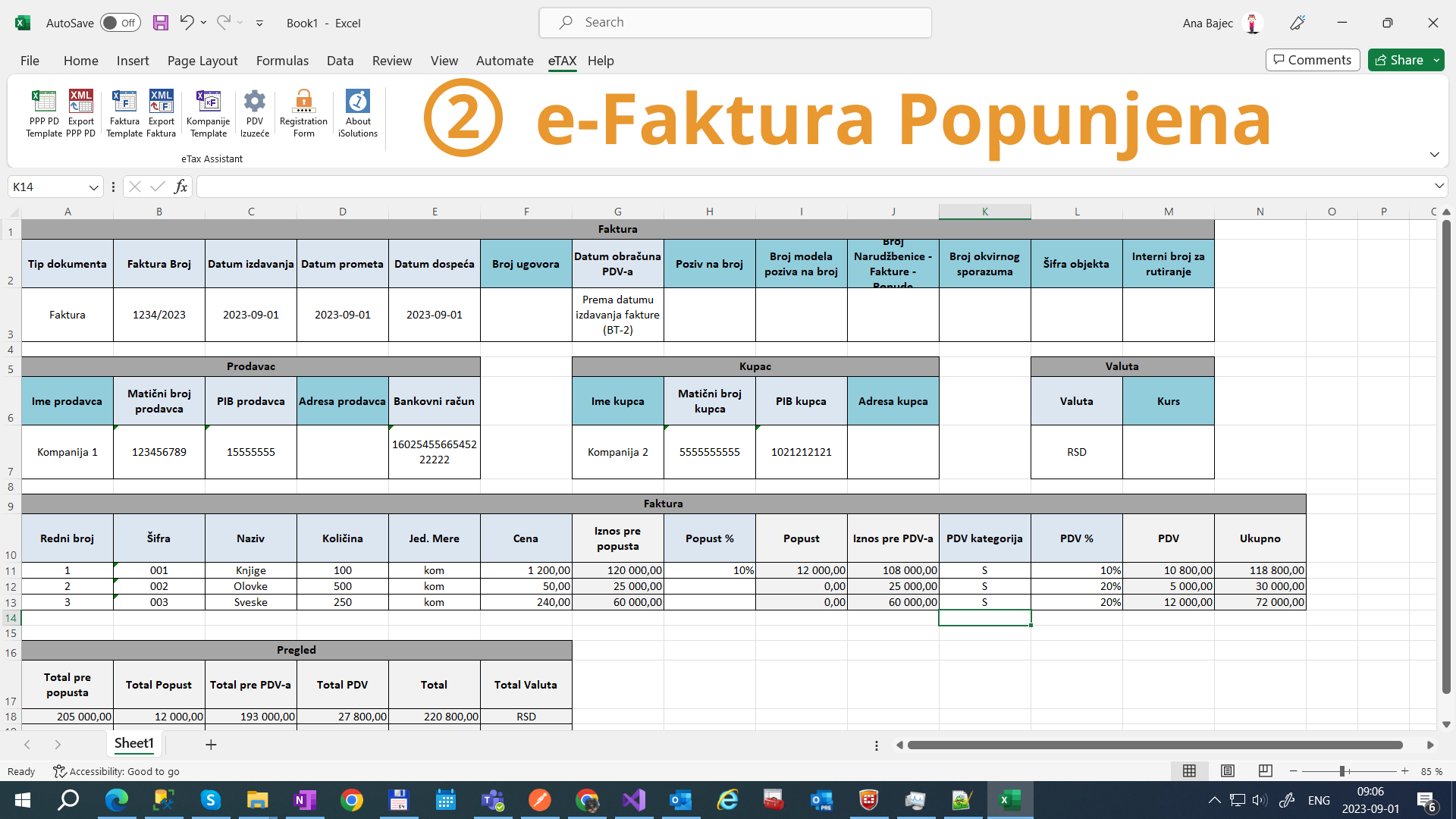Add a new sheet with plus button
The width and height of the screenshot is (1456, 819).
(x=211, y=745)
